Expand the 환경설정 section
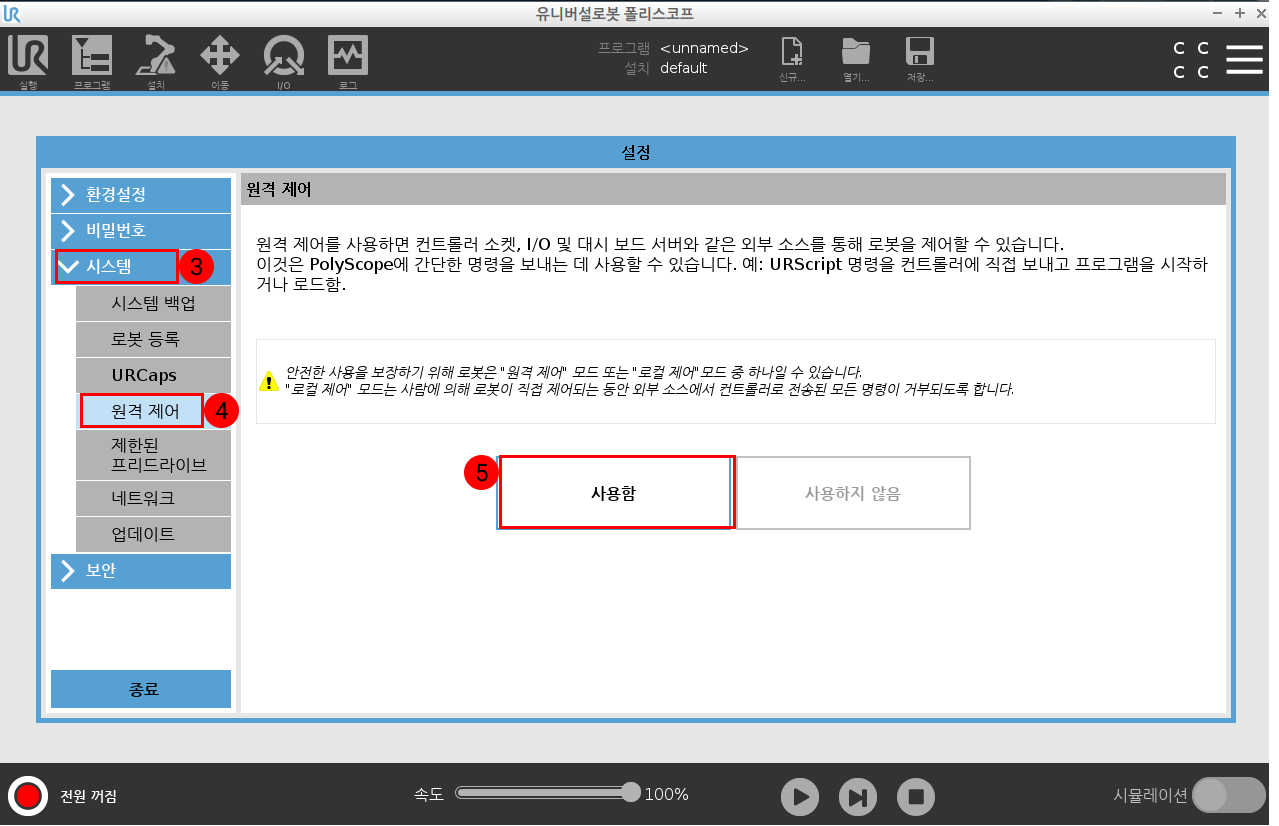Image resolution: width=1279 pixels, height=826 pixels. click(x=141, y=194)
